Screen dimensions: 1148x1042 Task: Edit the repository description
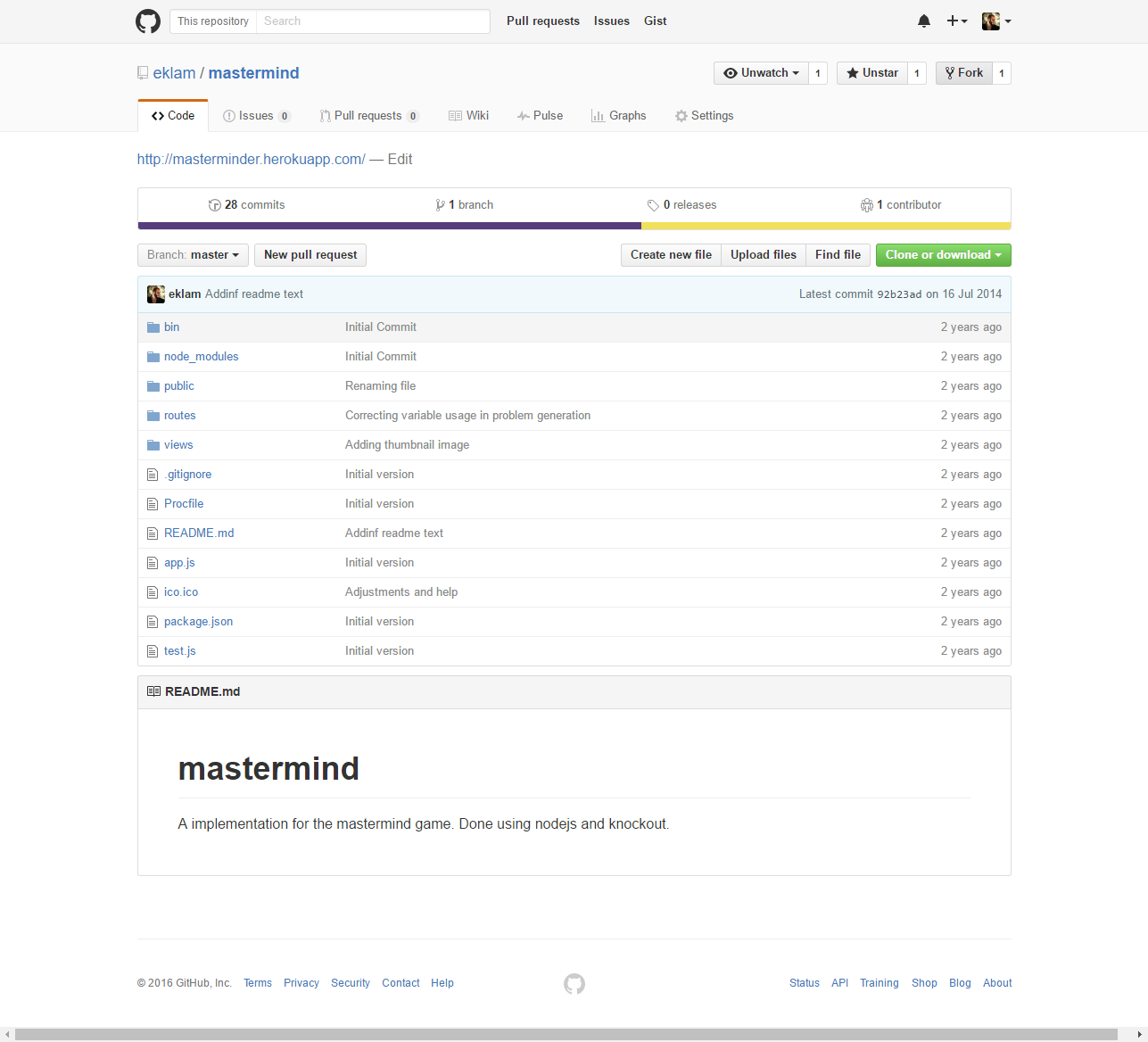[400, 160]
